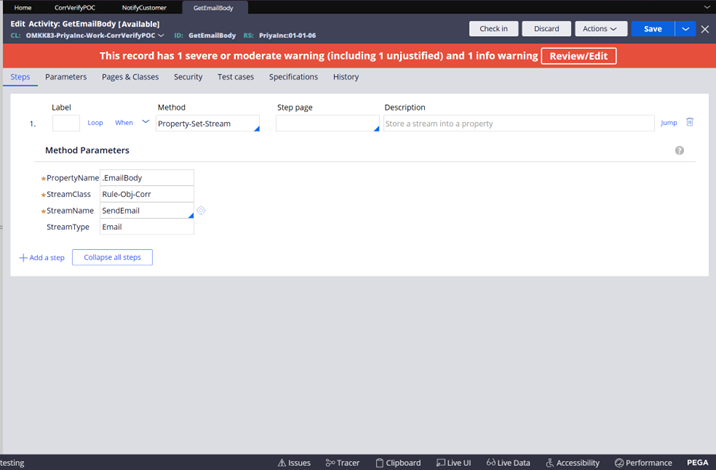This screenshot has width=716, height=470.
Task: Click the Save button
Action: click(x=653, y=29)
